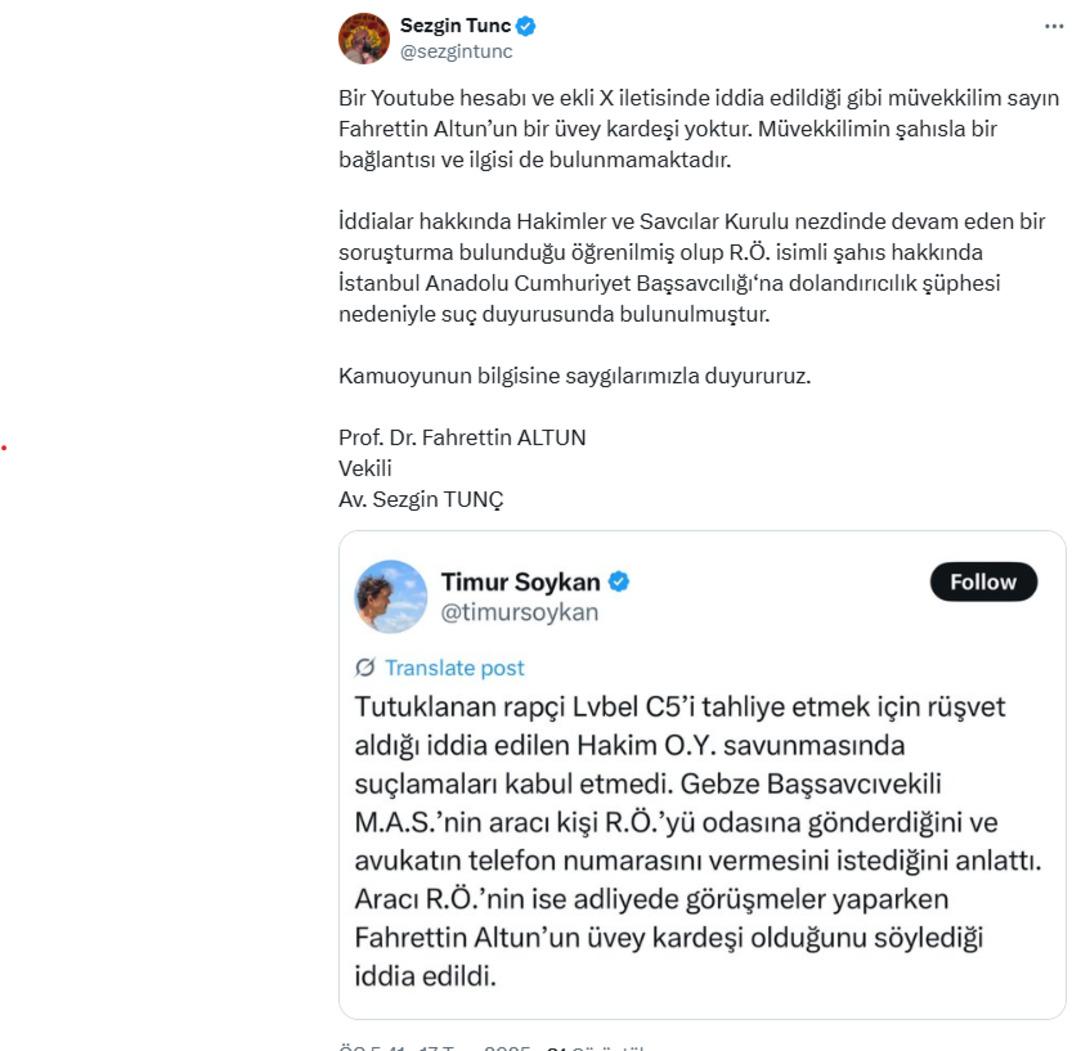Visit the @sezgintunc handle
Viewport: 1080px width, 1051px height.
(x=456, y=52)
